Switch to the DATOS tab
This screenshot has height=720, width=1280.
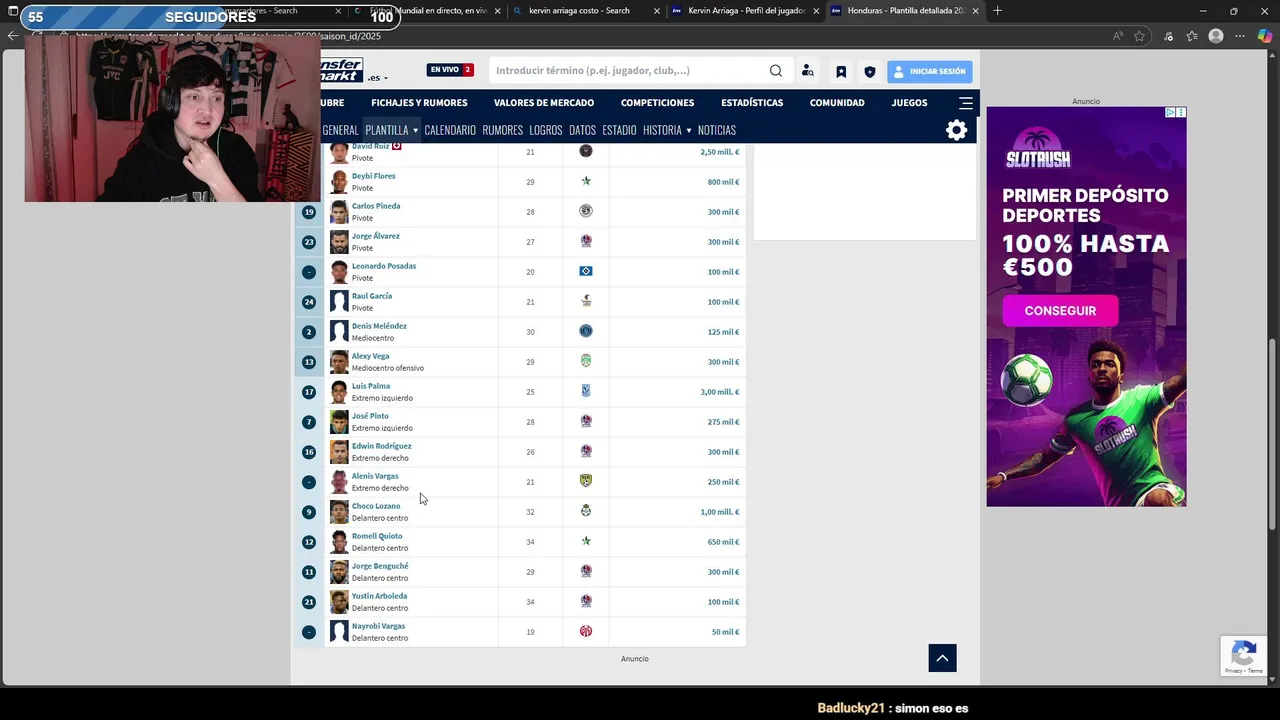(x=582, y=130)
